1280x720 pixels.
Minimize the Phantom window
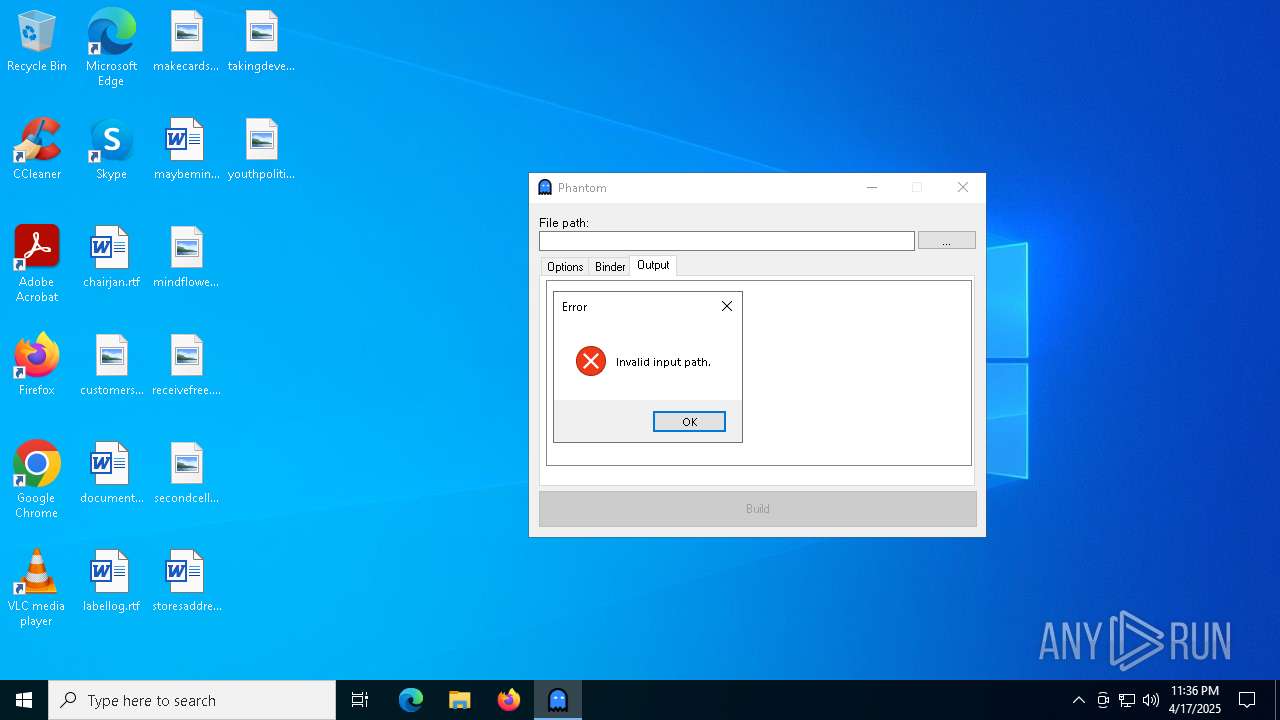pos(872,188)
